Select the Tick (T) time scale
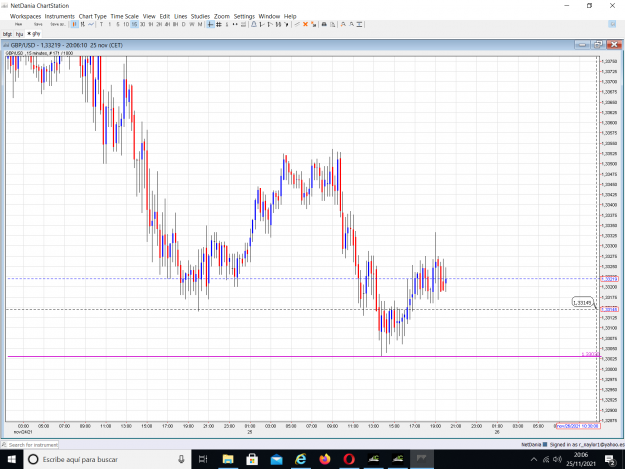 101,24
